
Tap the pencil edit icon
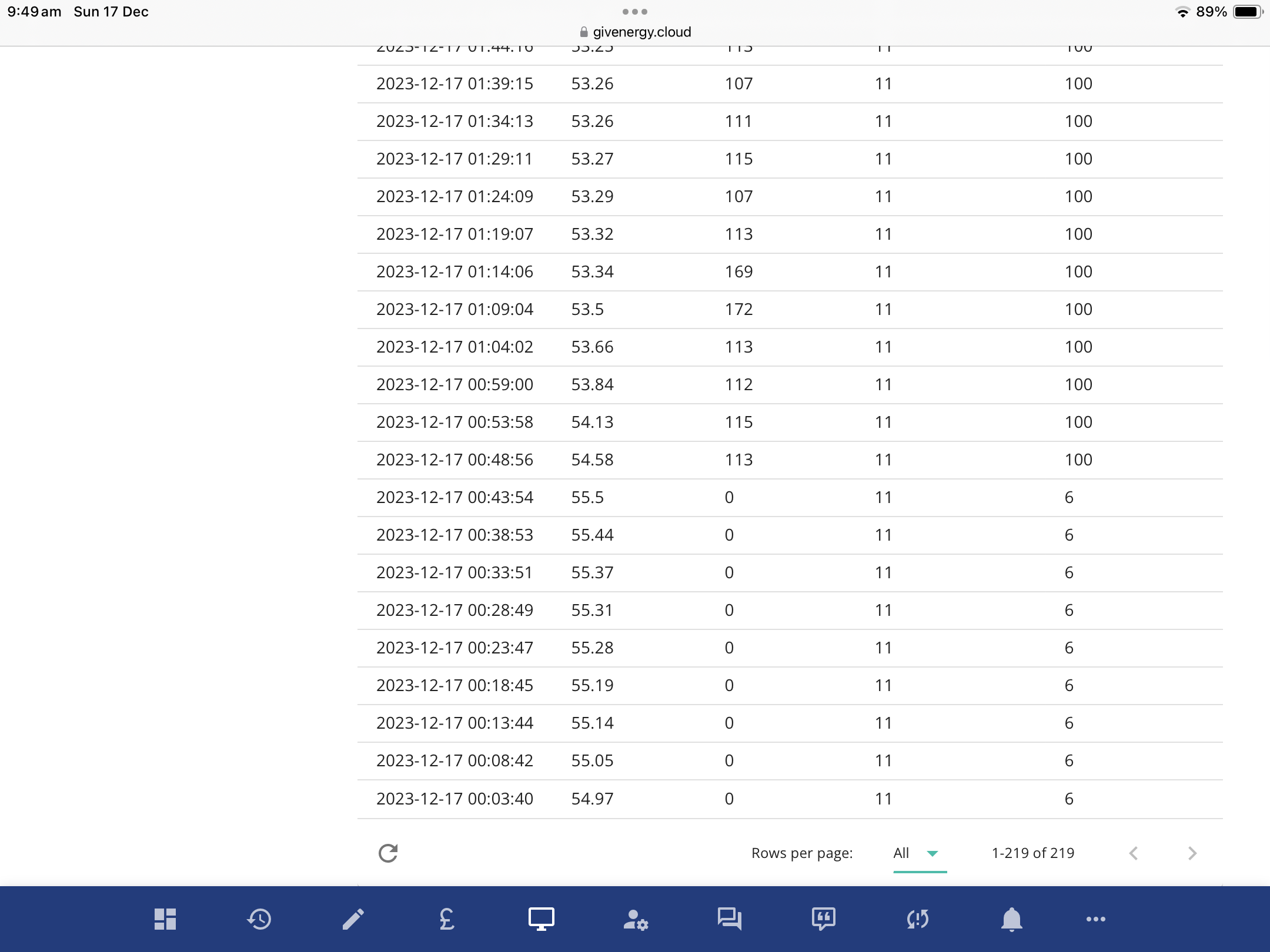[x=353, y=919]
